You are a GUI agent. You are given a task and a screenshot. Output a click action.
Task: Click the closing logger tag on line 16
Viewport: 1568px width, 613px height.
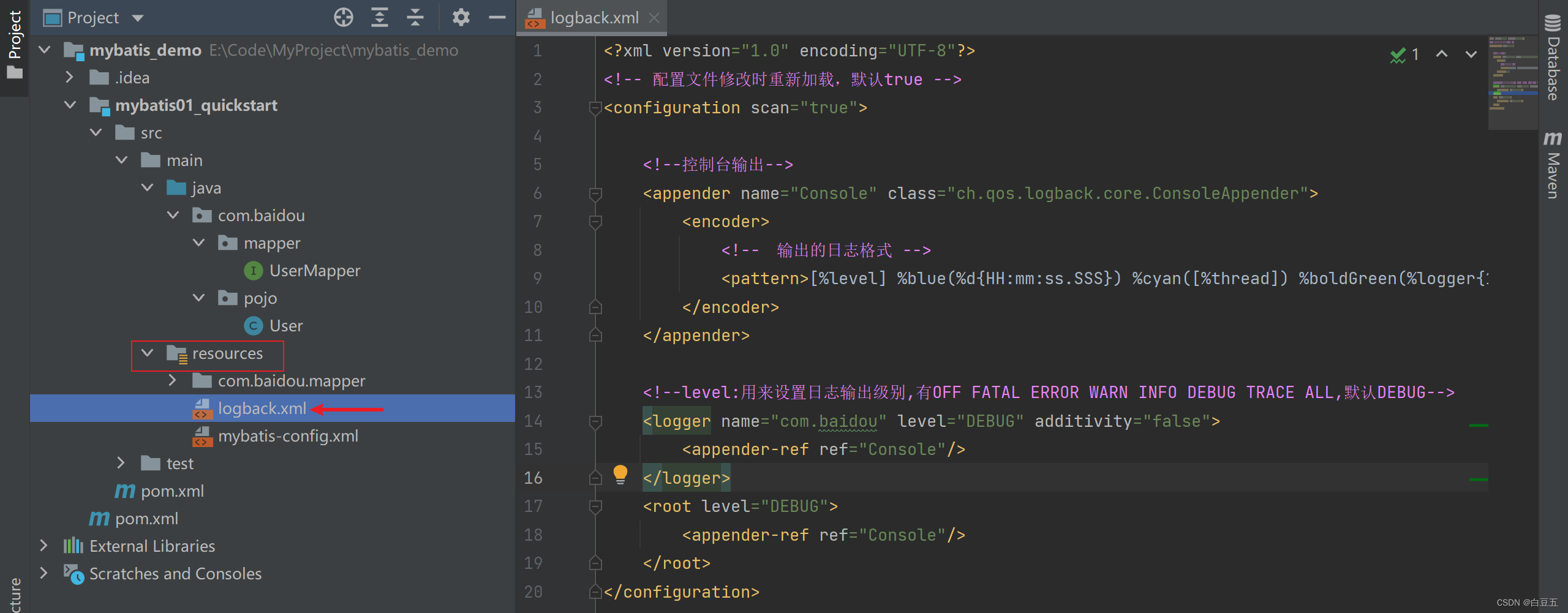(x=687, y=478)
